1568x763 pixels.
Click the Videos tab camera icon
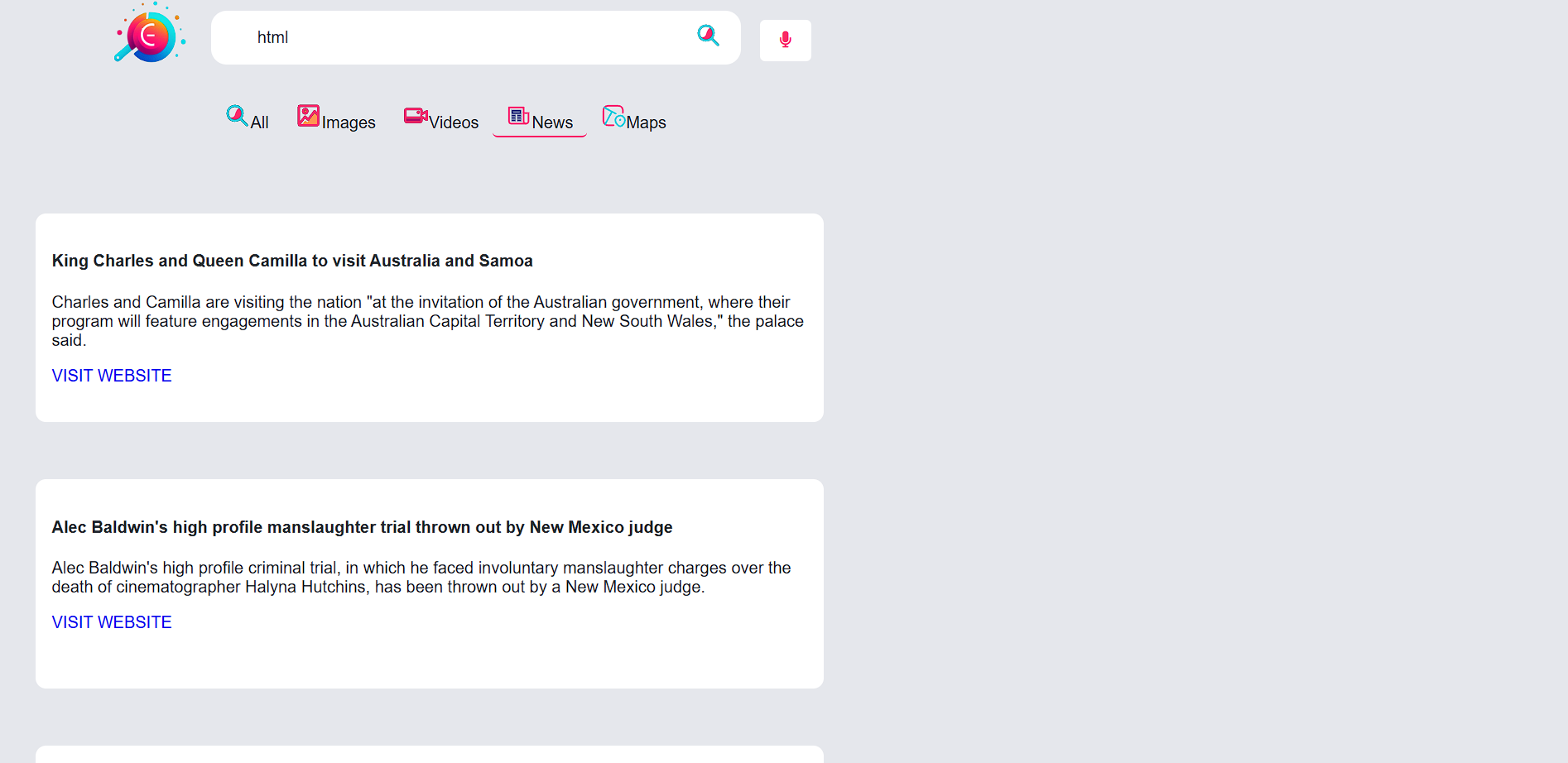pyautogui.click(x=416, y=115)
